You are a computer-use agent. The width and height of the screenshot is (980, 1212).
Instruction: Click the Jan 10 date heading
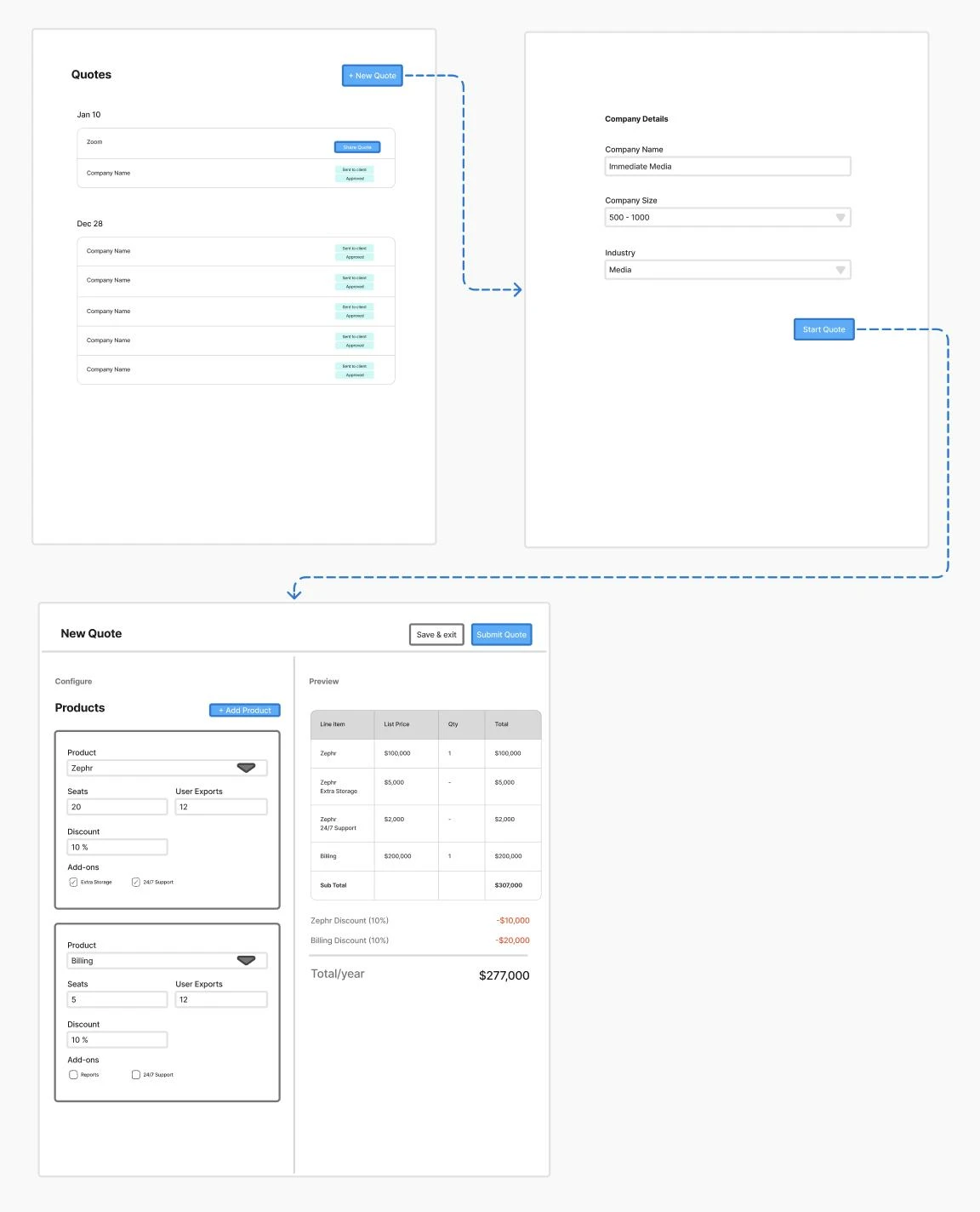(x=88, y=115)
